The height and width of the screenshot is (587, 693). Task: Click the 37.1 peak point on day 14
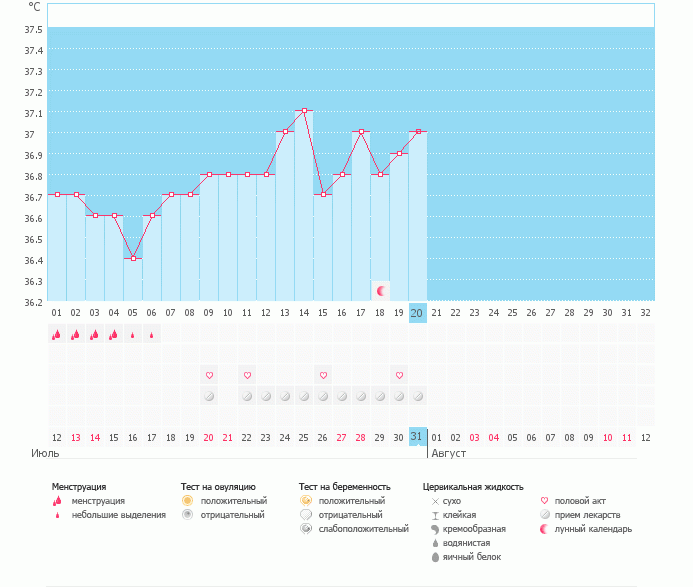point(304,111)
